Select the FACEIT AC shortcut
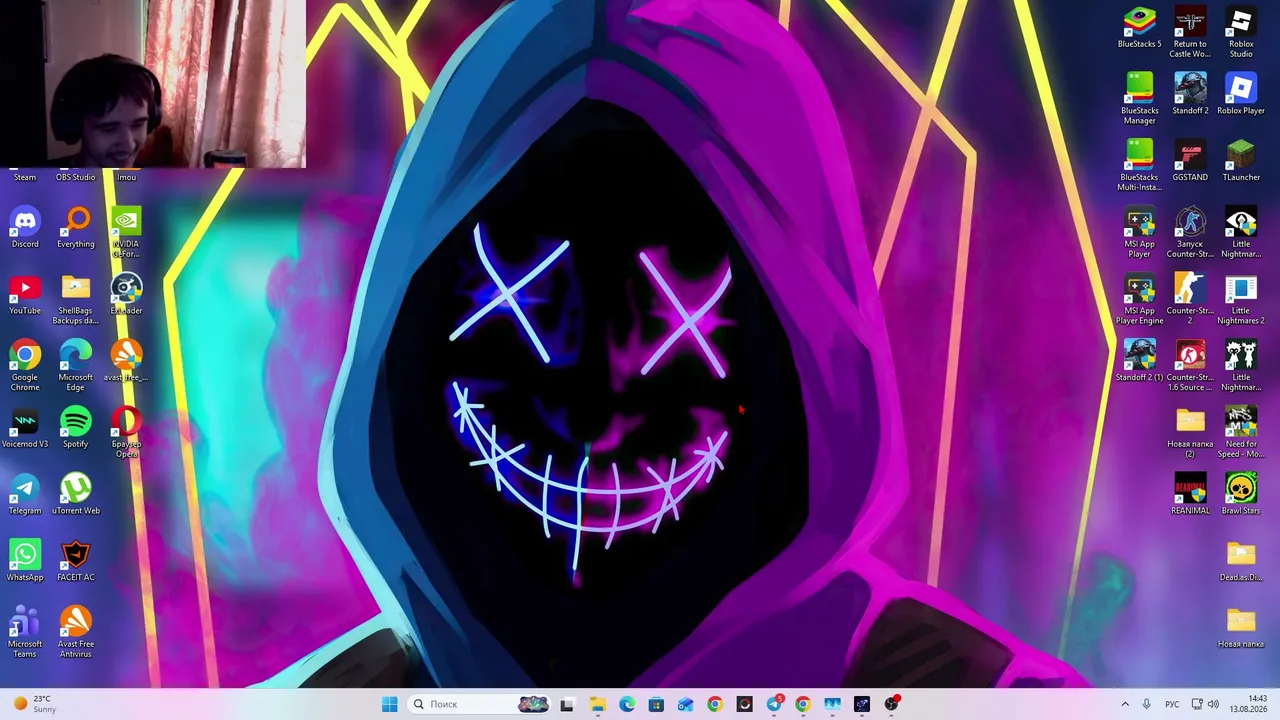This screenshot has width=1280, height=720. point(76,561)
